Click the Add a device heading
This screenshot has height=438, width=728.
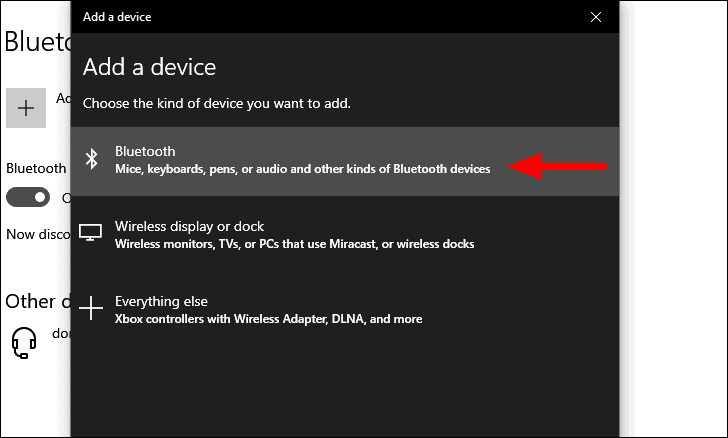150,67
